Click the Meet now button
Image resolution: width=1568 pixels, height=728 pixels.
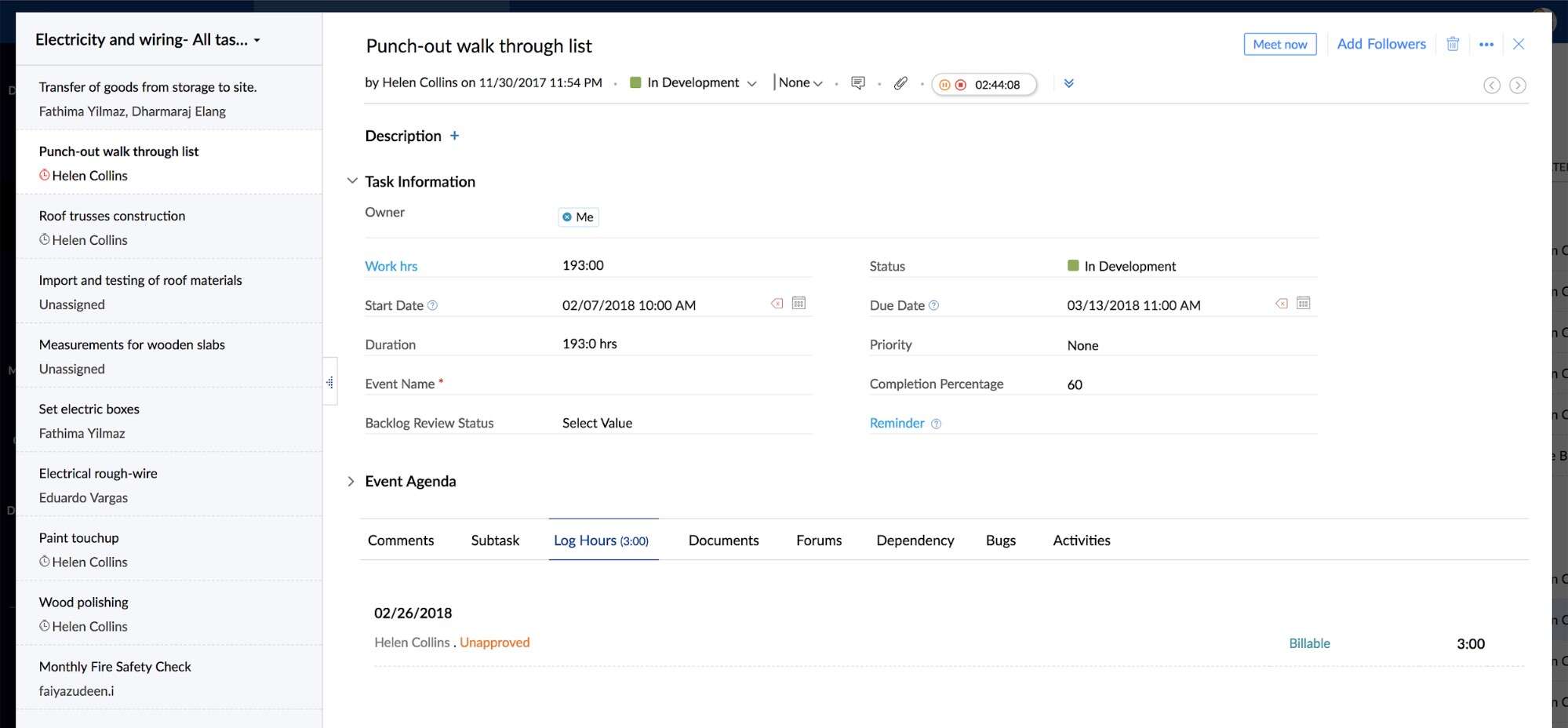pos(1279,44)
